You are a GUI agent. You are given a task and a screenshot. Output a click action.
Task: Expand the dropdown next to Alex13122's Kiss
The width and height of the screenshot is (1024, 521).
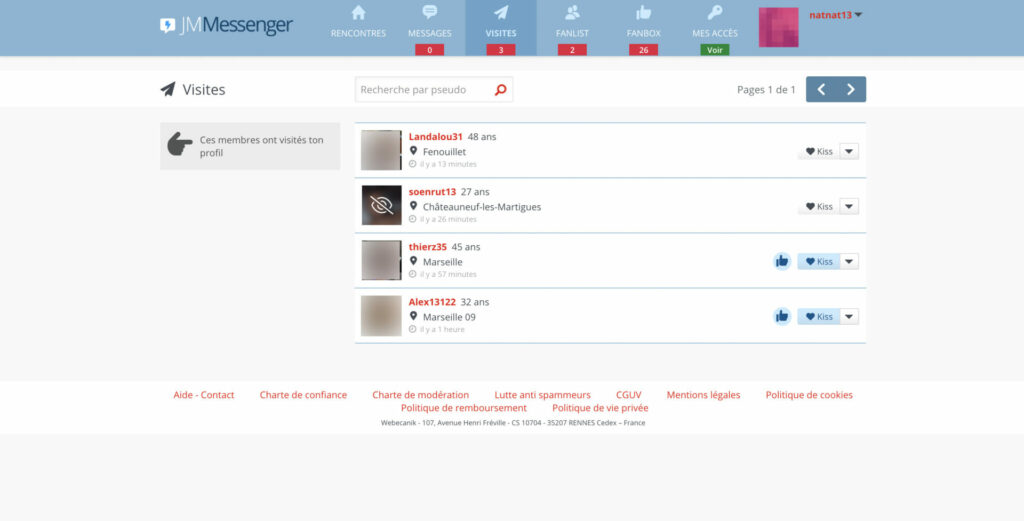pos(849,317)
